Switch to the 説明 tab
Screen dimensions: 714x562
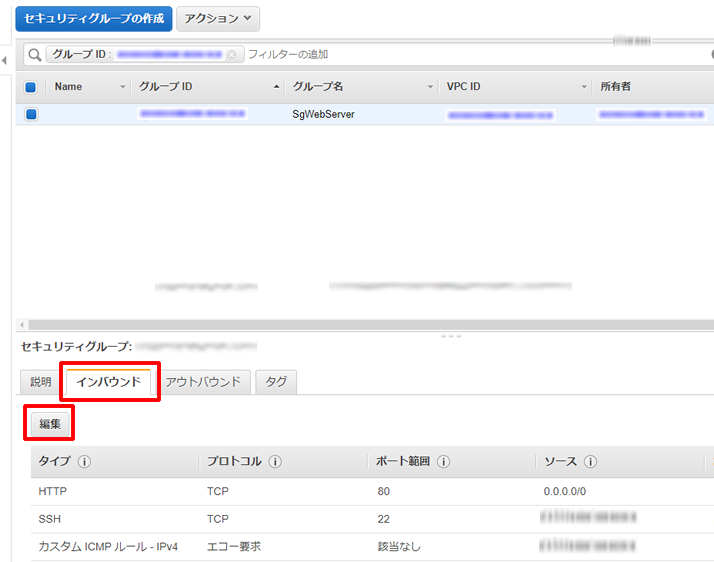coord(41,382)
